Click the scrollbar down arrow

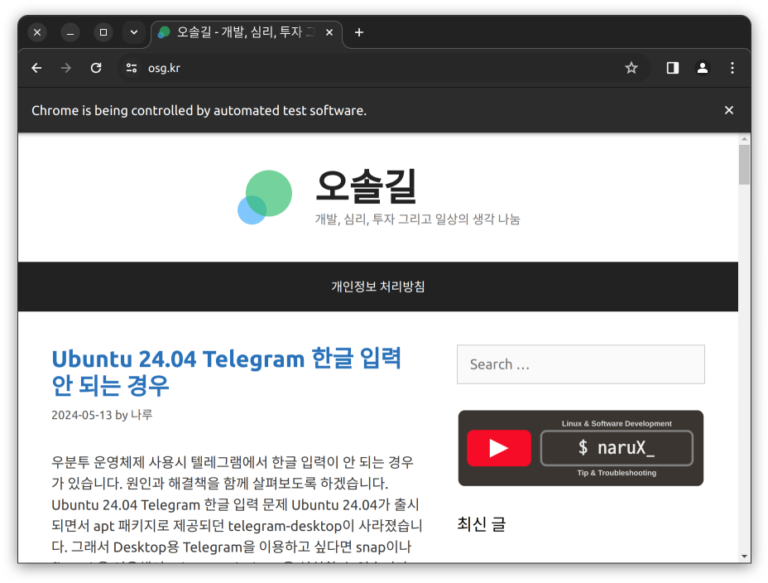[x=744, y=557]
